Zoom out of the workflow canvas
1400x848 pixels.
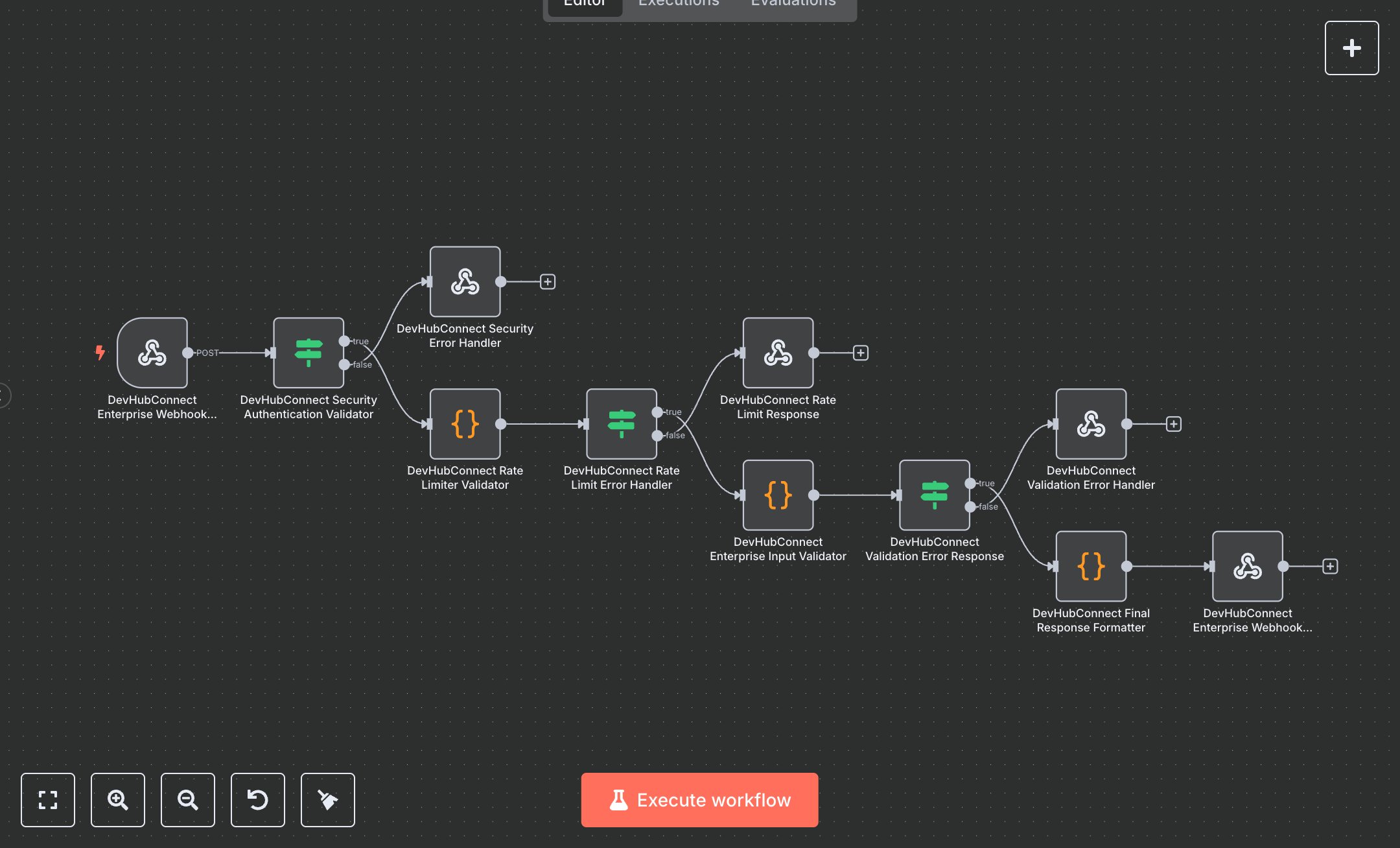(x=188, y=800)
